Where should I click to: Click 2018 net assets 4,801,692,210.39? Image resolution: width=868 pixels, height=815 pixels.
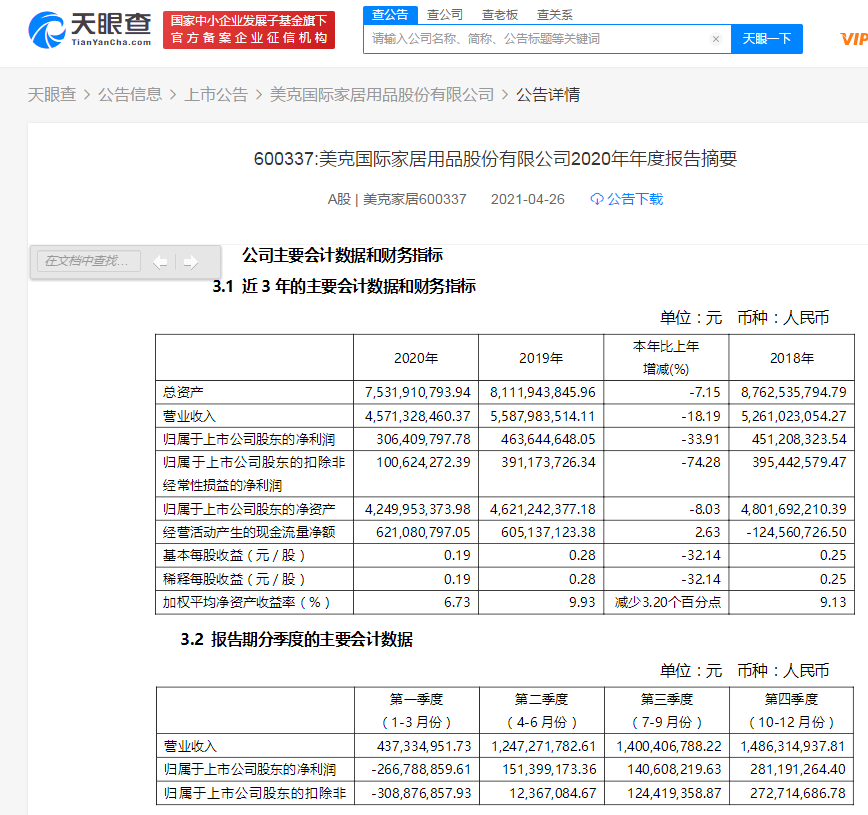click(794, 509)
